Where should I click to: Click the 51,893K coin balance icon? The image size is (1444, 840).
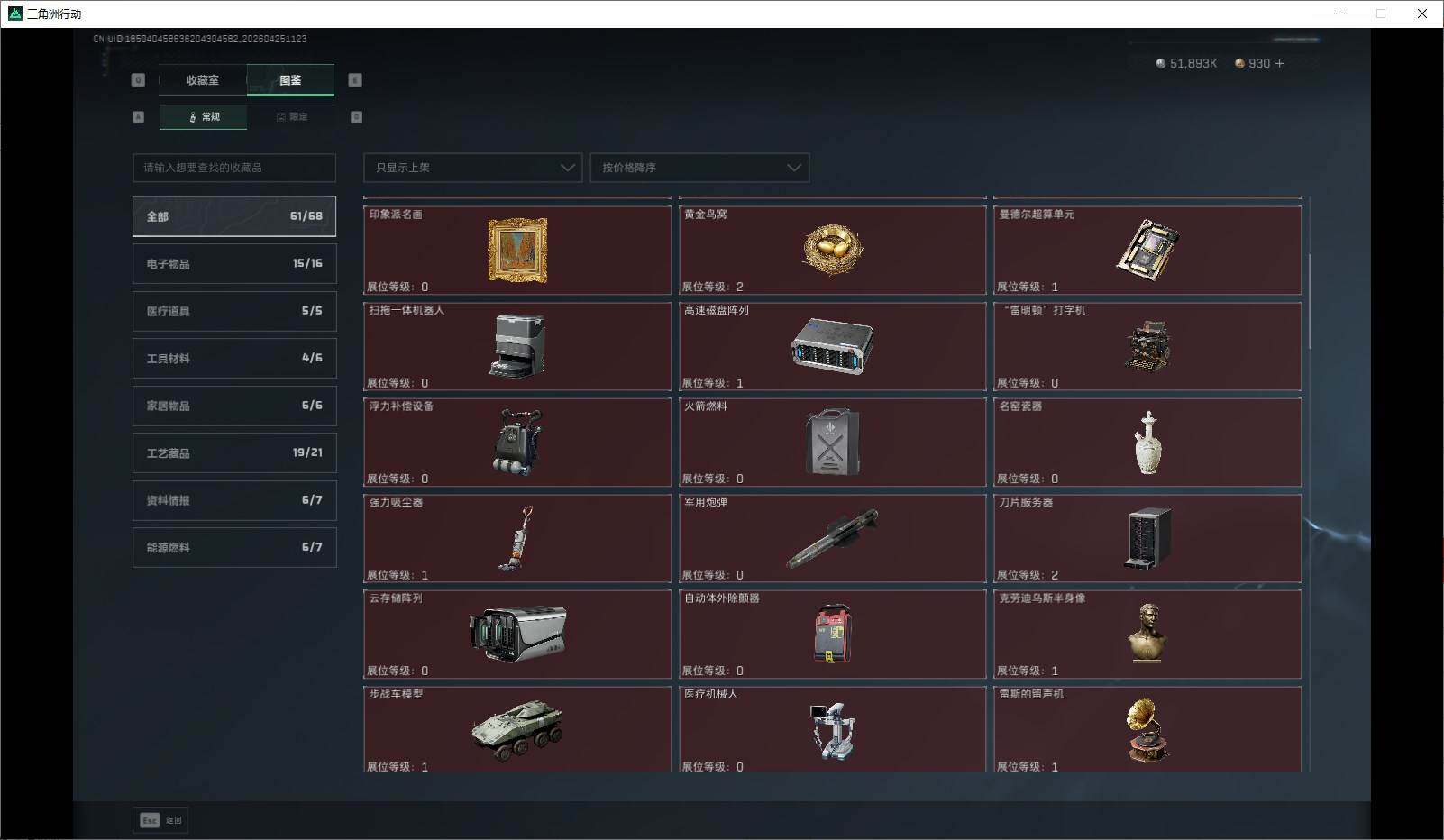[1160, 63]
